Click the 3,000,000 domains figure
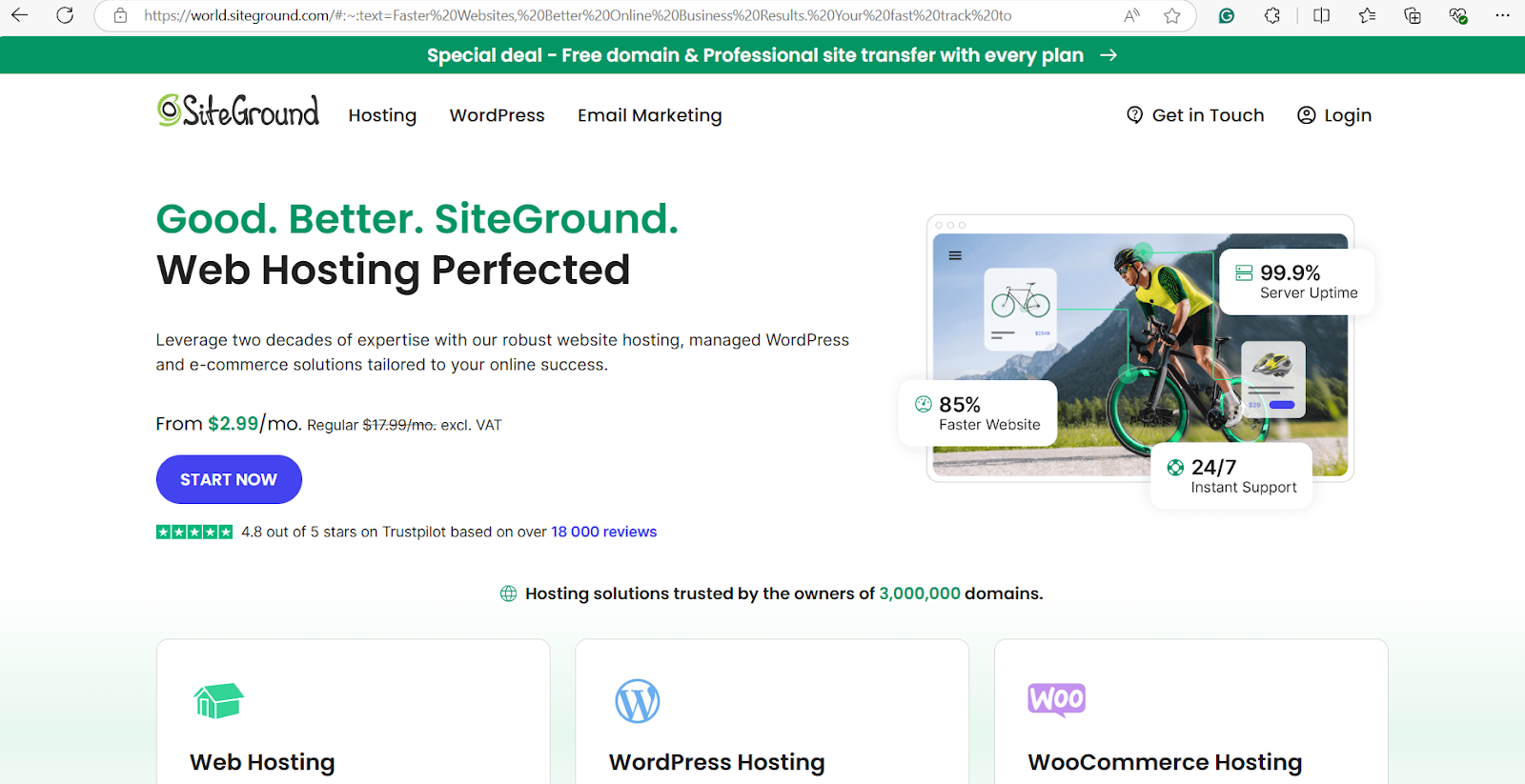This screenshot has width=1525, height=784. [x=920, y=593]
